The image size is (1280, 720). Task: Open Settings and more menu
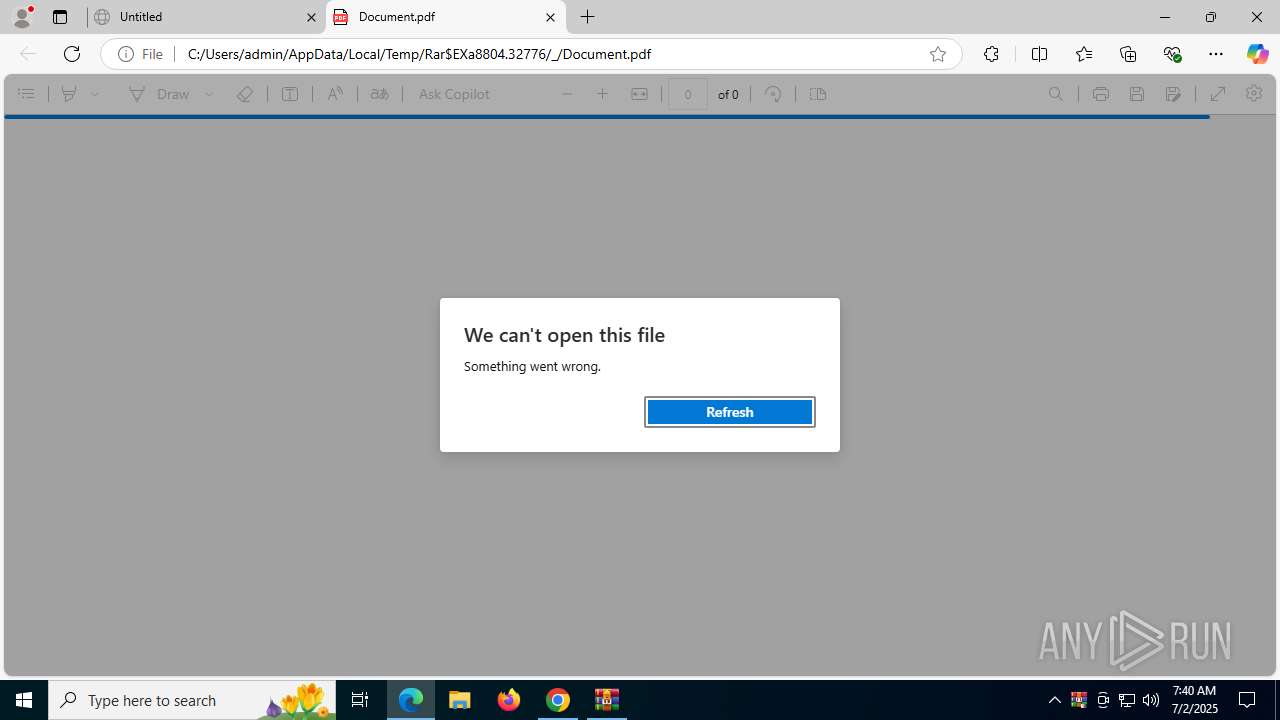(1216, 54)
